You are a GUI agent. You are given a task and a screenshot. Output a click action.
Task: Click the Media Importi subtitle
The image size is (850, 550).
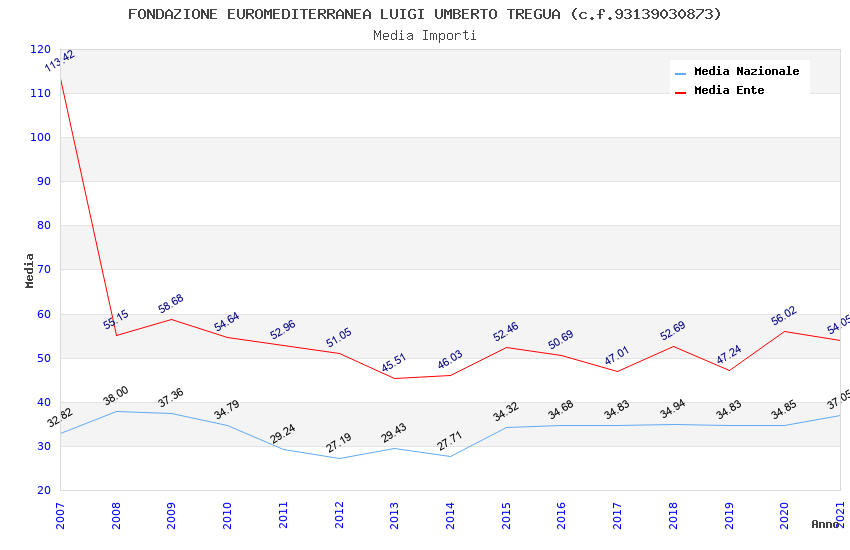(424, 36)
